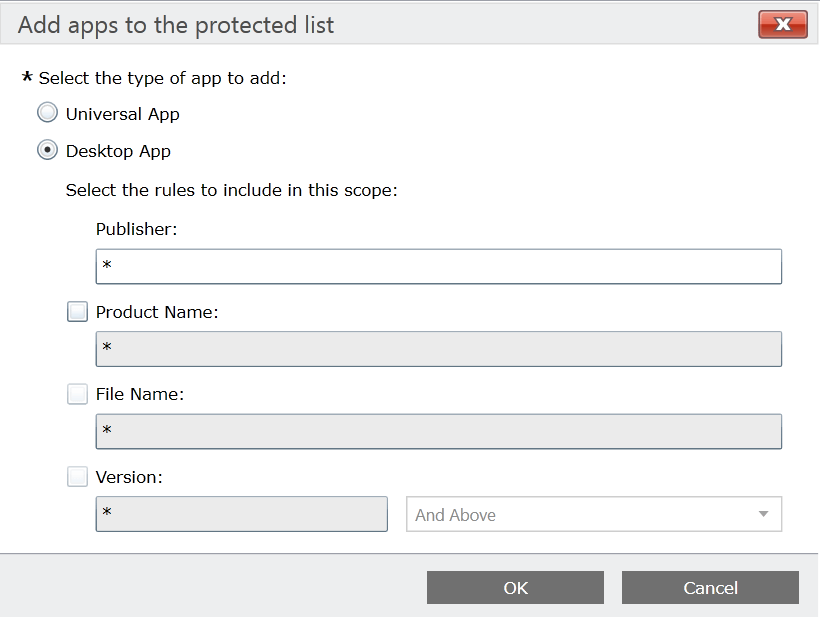Click the Version label text

pos(129,477)
